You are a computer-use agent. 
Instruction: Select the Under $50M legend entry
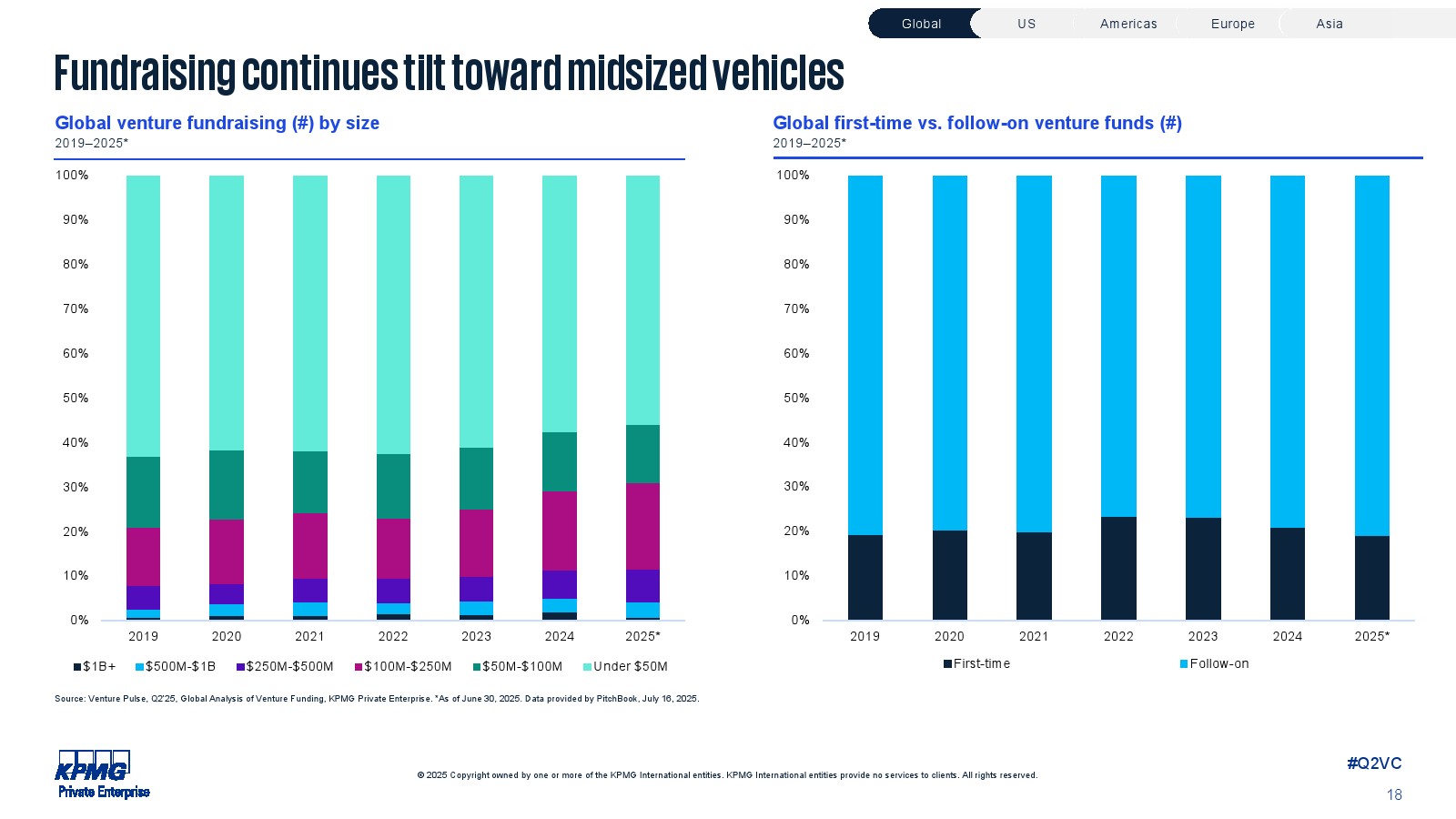(625, 667)
